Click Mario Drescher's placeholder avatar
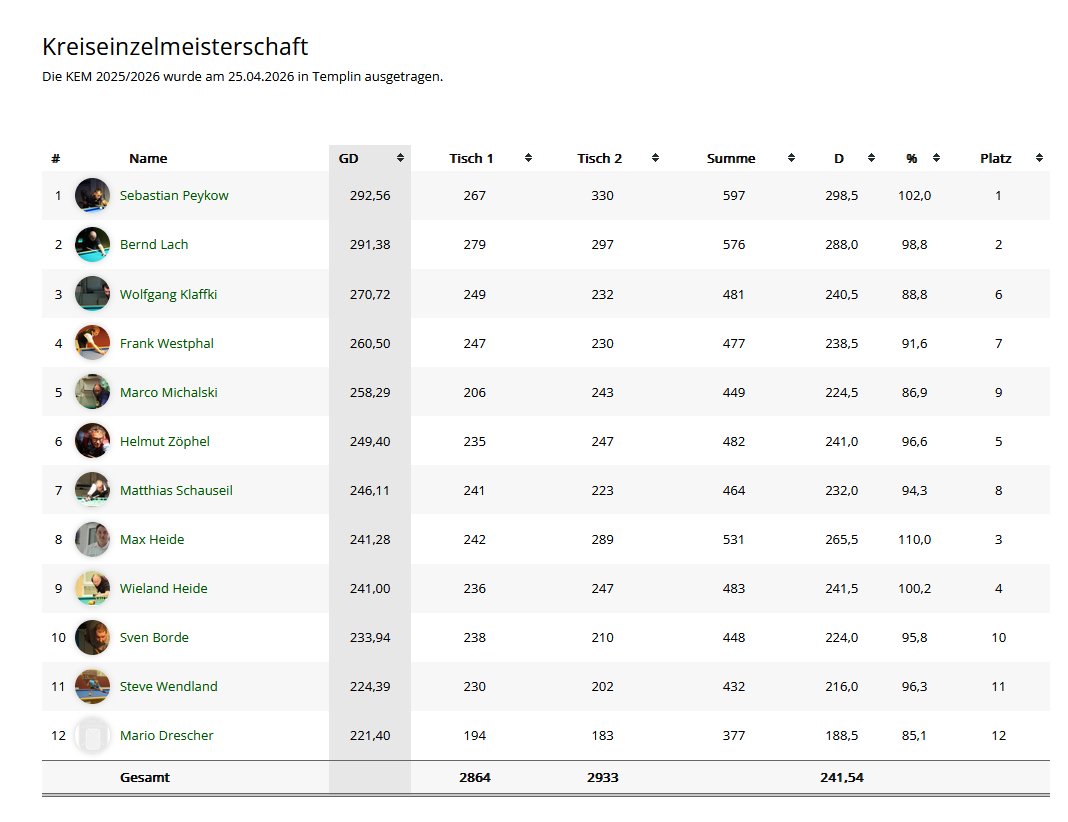The image size is (1068, 822). coord(92,736)
